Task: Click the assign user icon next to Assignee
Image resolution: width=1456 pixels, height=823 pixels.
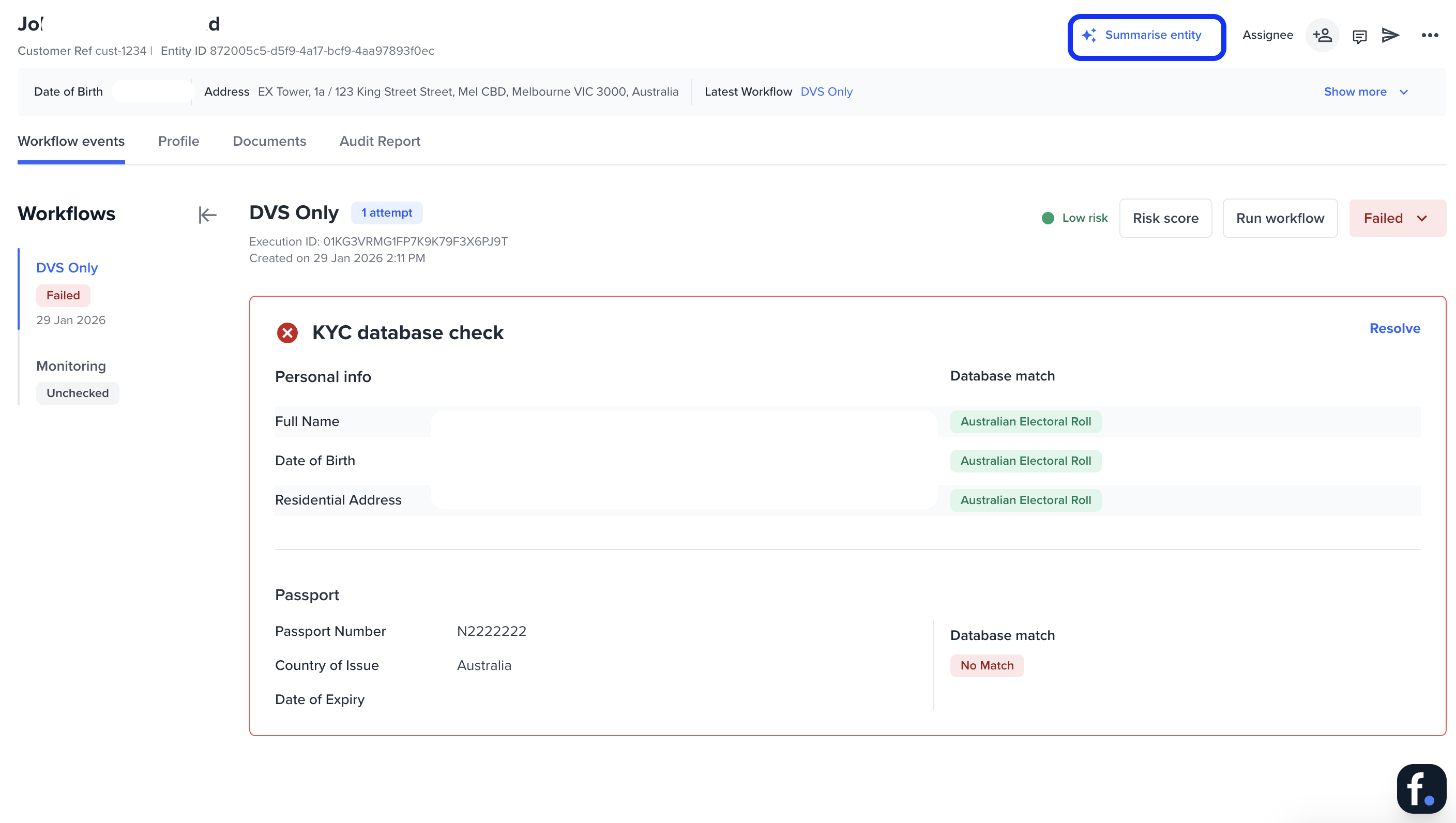Action: (x=1322, y=35)
